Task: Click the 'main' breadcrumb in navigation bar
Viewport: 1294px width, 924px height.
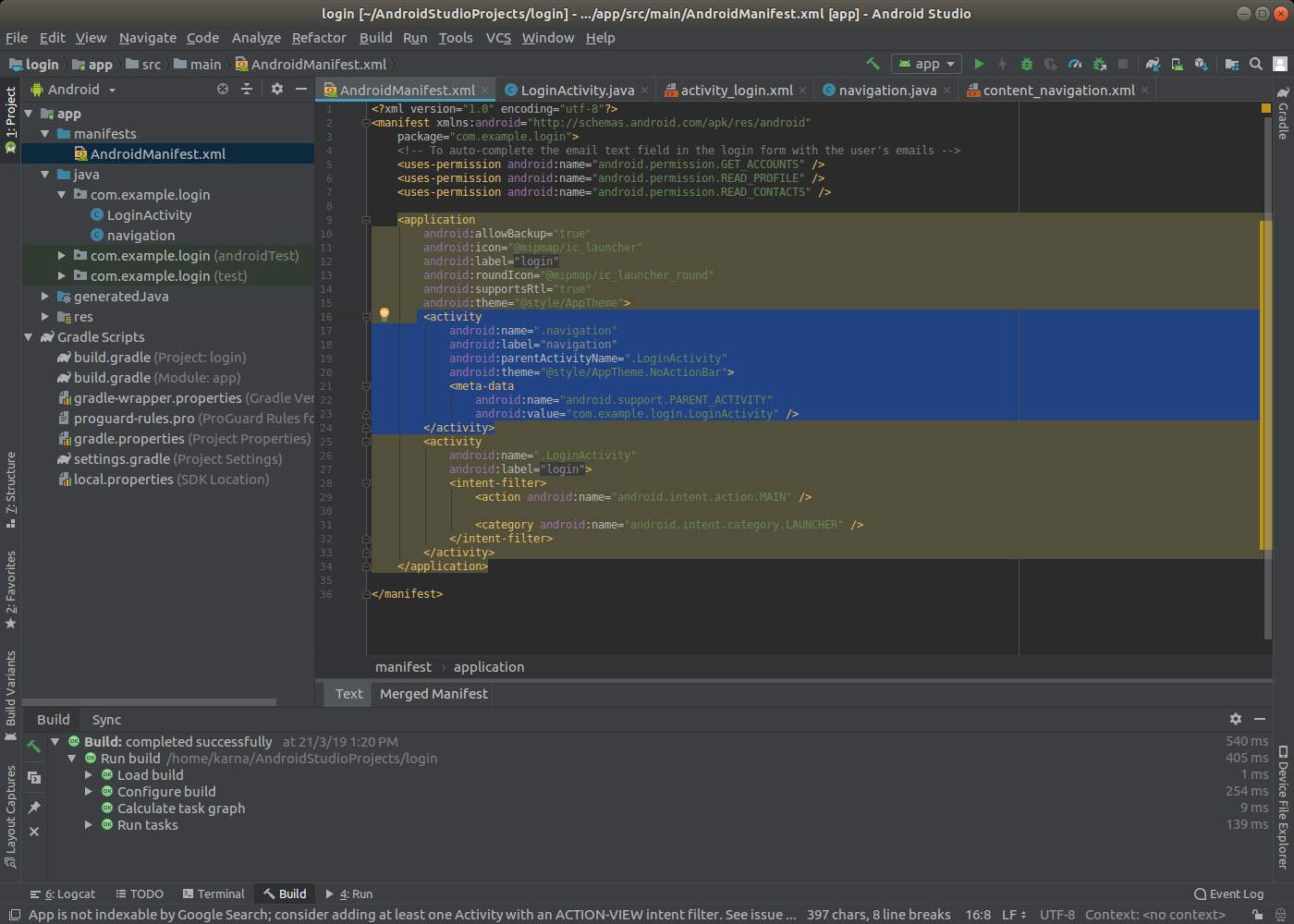Action: pos(198,65)
